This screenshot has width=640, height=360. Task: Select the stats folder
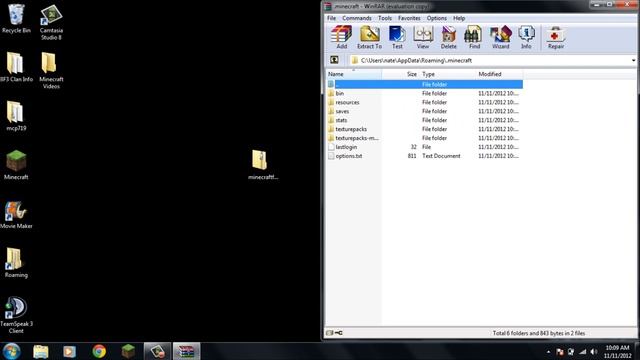[424, 120]
